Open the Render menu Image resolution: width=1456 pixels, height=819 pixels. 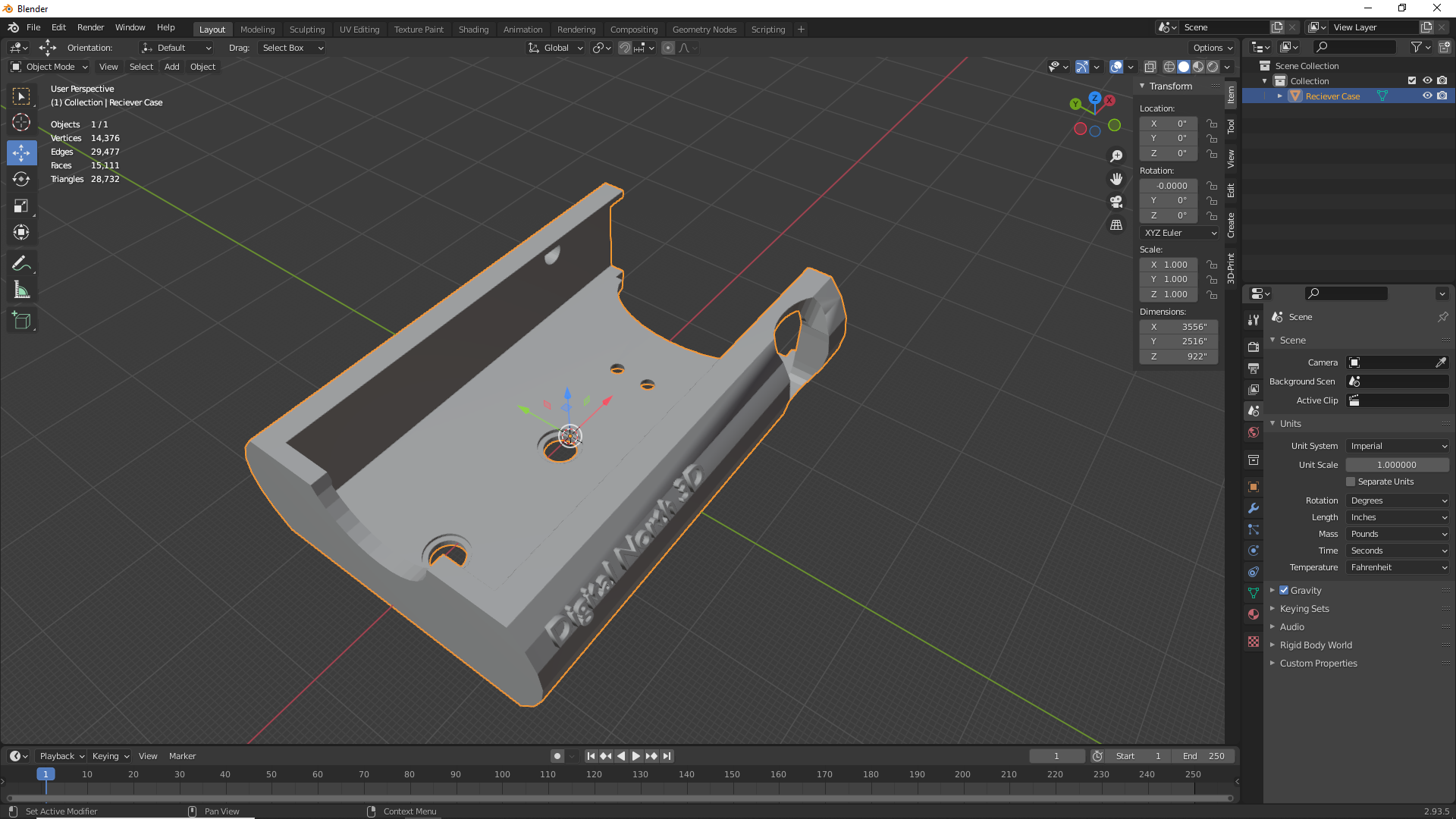tap(90, 27)
